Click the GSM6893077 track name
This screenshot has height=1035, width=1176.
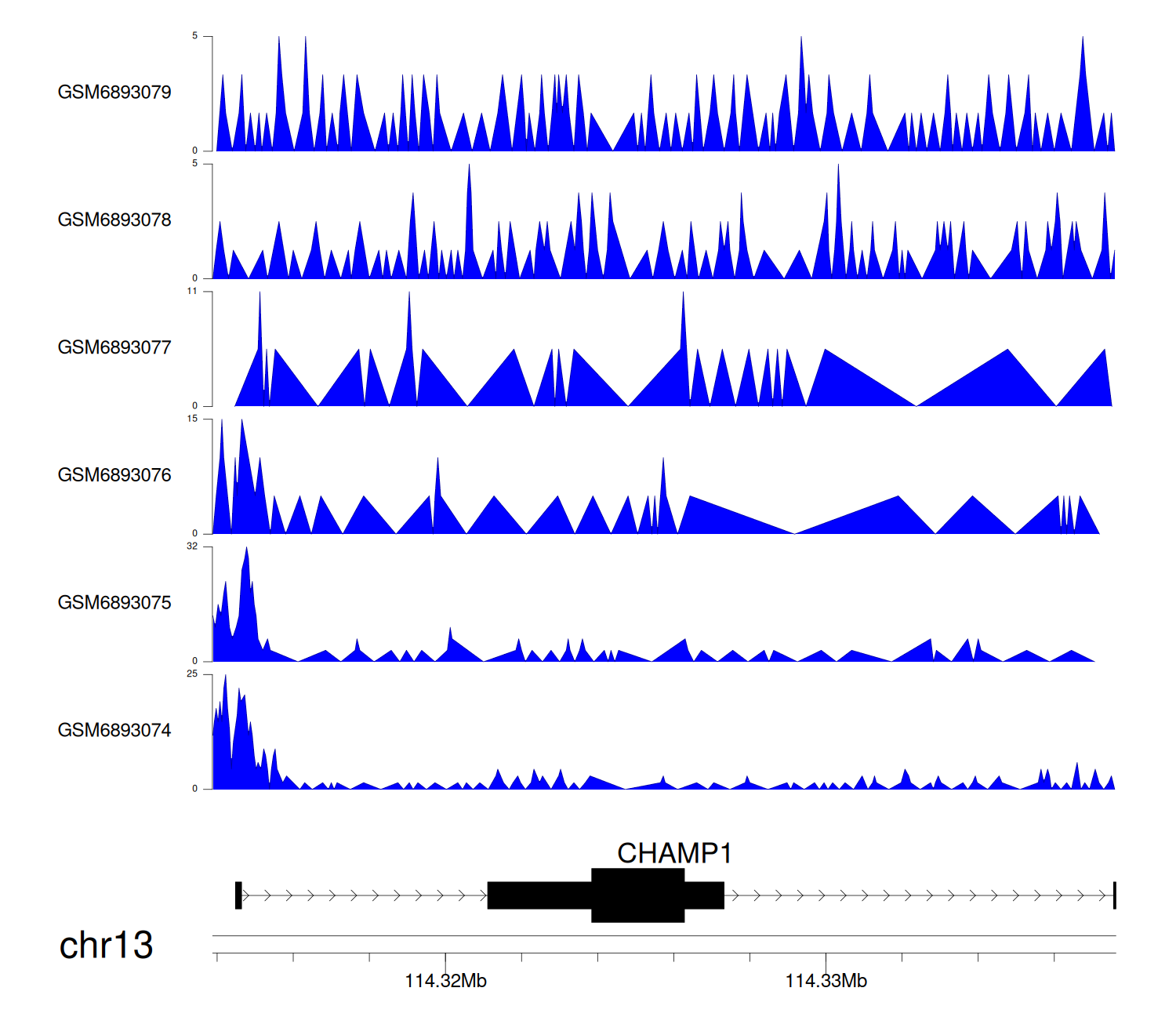(114, 348)
